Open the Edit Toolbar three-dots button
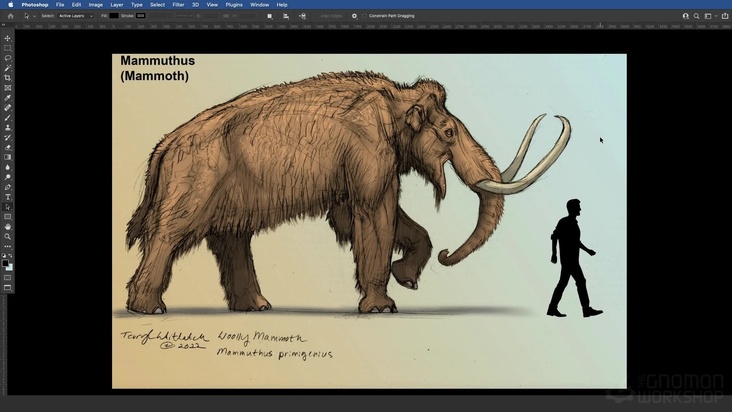Image resolution: width=732 pixels, height=412 pixels. [7, 246]
